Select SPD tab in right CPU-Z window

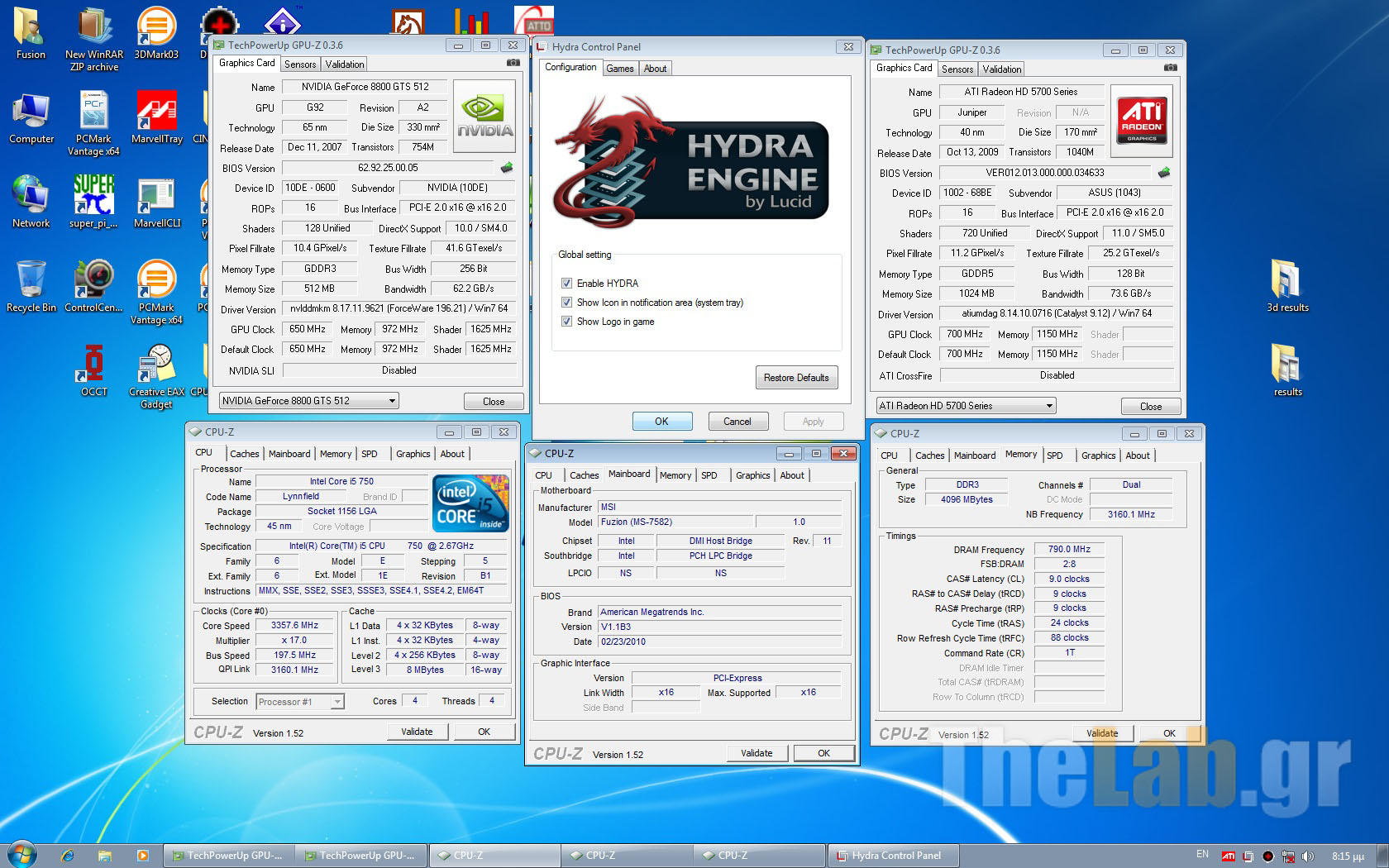coord(1055,455)
